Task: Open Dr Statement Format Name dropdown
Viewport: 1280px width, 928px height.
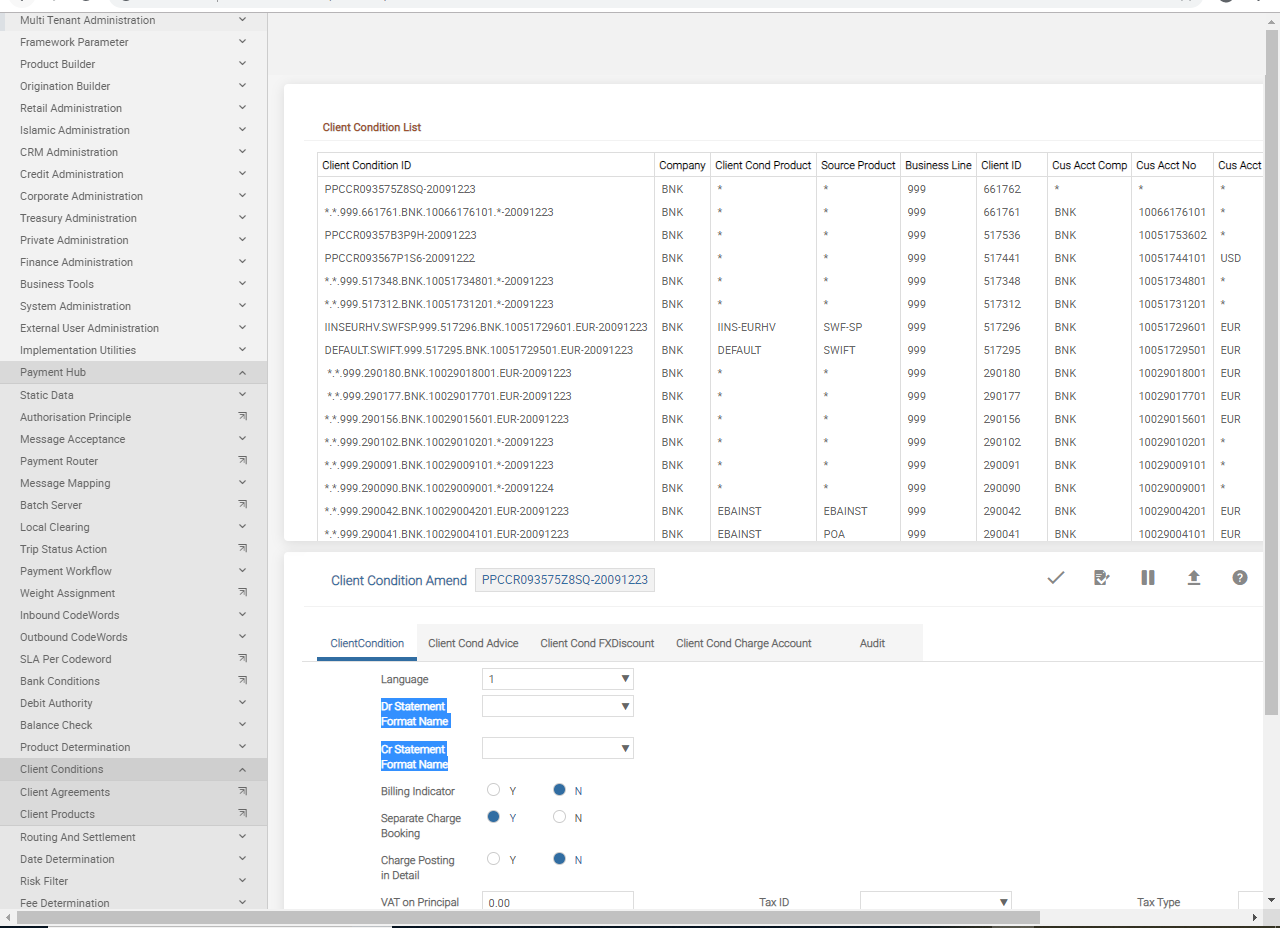Action: click(x=557, y=706)
